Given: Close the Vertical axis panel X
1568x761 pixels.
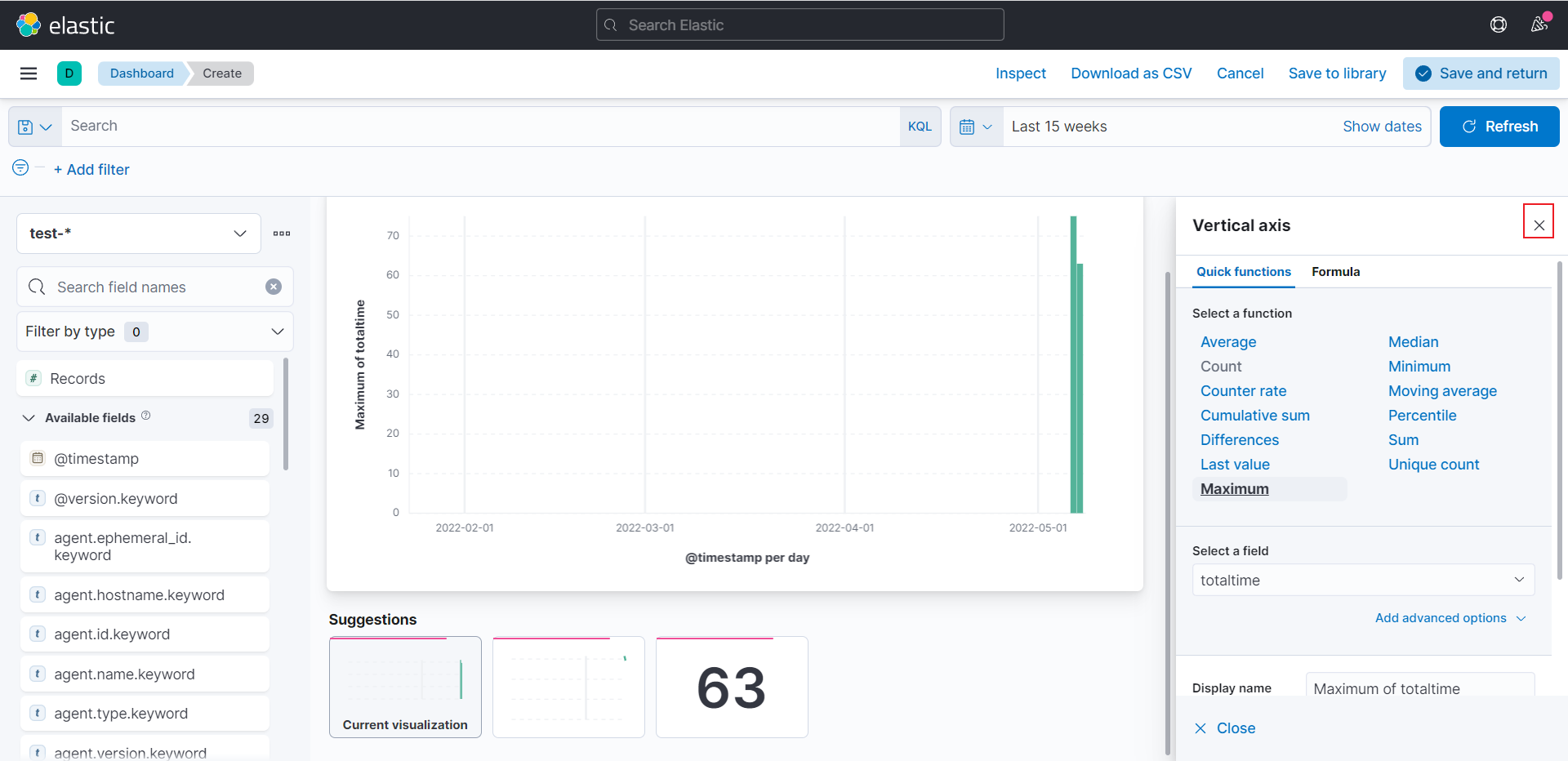Looking at the screenshot, I should click(x=1539, y=225).
